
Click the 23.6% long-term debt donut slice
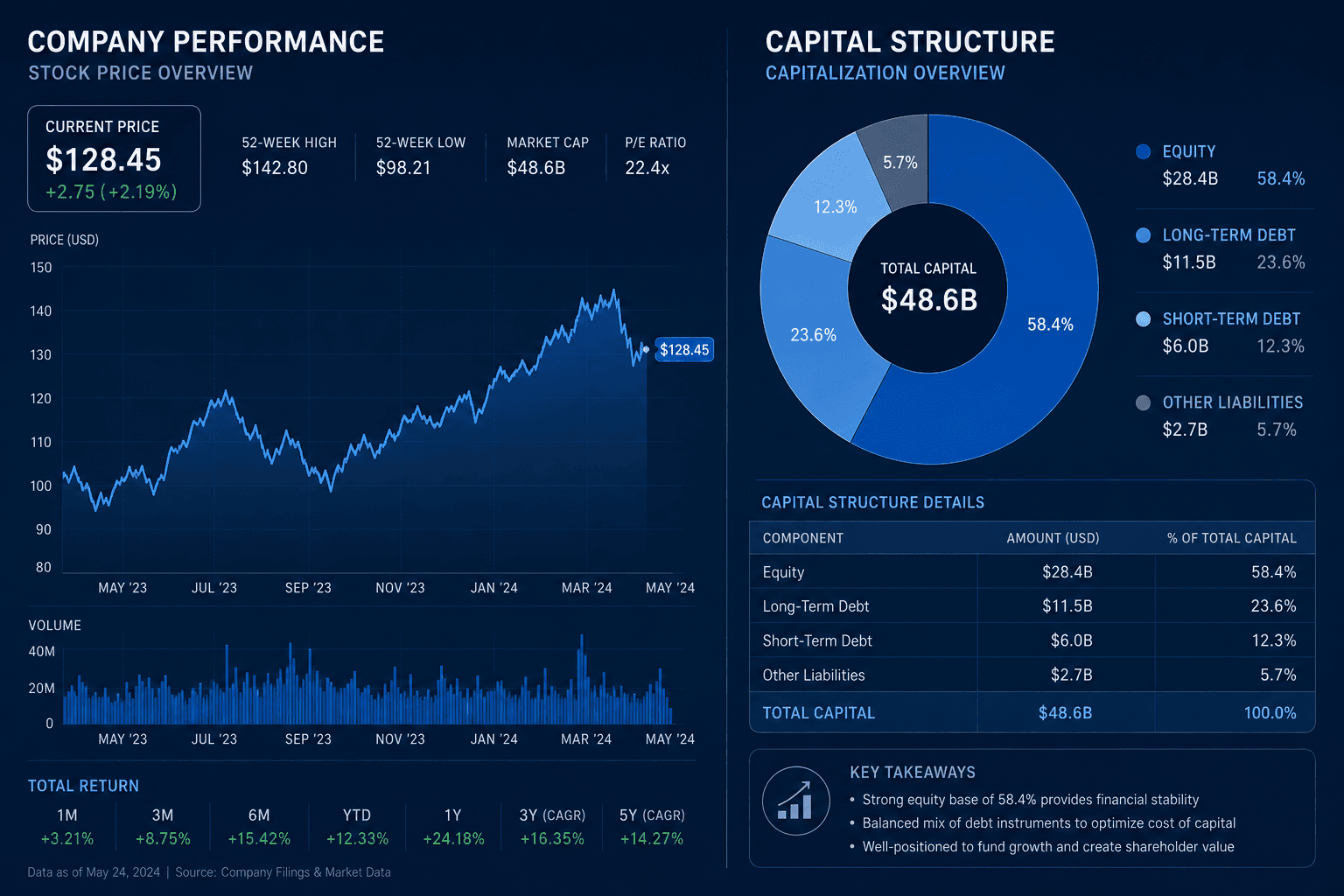coord(813,335)
